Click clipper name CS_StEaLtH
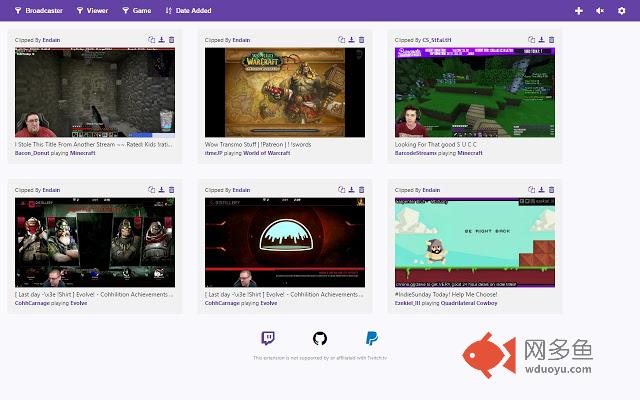Screen dimensions: 640x400 (437, 40)
